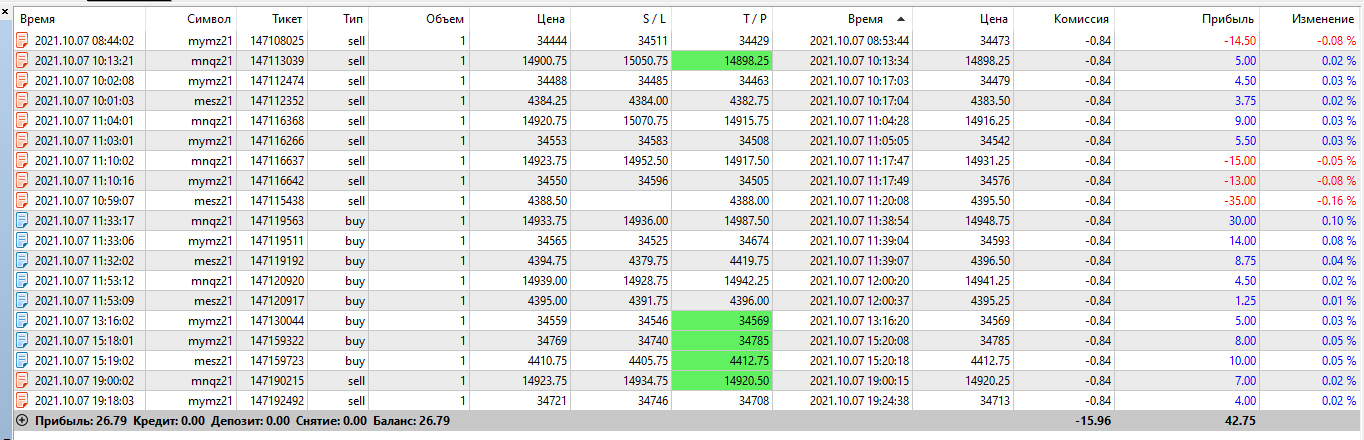Select the total commission -15.96
Image resolution: width=1364 pixels, height=440 pixels.
tap(1092, 421)
